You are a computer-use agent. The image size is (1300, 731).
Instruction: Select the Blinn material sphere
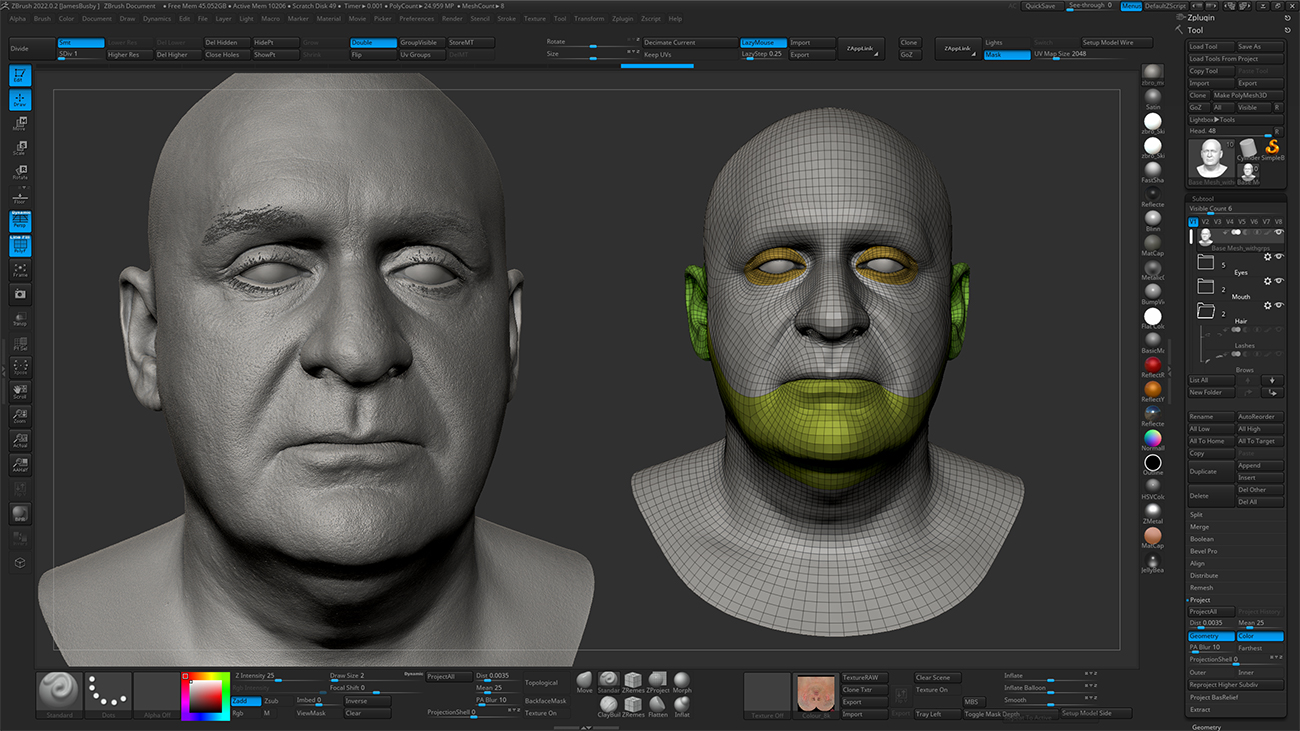[1153, 220]
